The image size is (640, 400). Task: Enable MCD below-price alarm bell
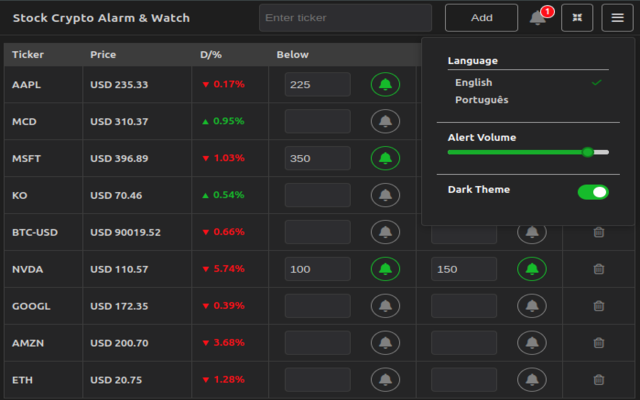point(385,121)
